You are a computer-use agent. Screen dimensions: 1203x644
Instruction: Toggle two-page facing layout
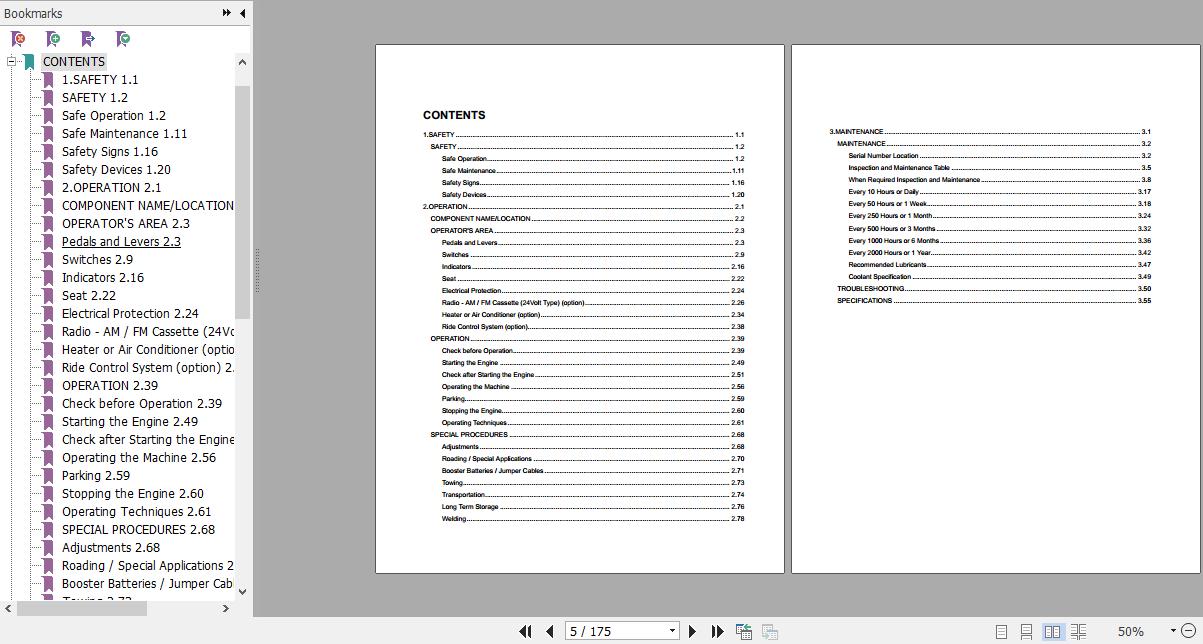tap(1052, 632)
